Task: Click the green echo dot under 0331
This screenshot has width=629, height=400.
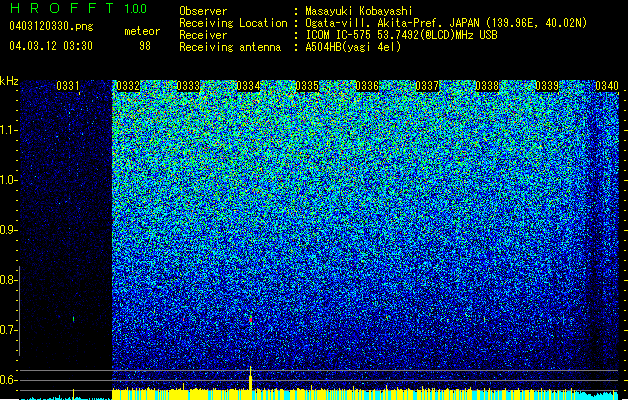Action: click(73, 319)
